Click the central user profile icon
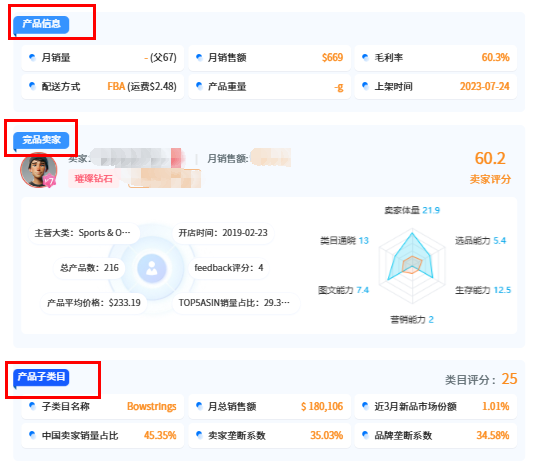Image resolution: width=536 pixels, height=469 pixels. point(152,268)
